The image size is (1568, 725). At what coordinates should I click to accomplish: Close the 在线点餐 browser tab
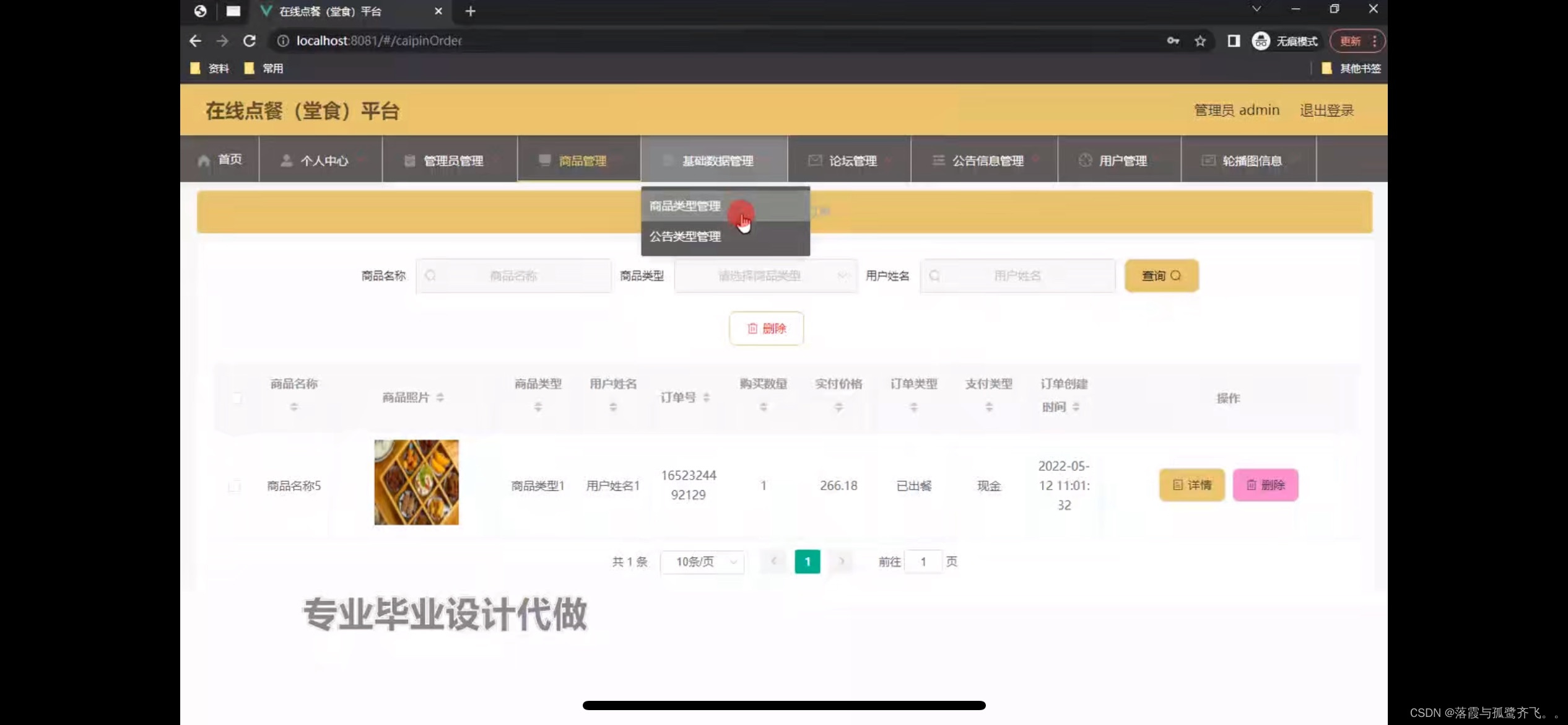click(438, 11)
